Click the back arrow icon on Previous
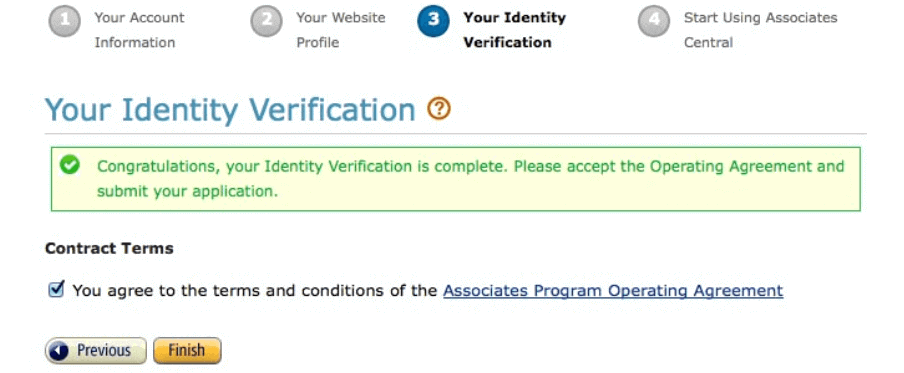The height and width of the screenshot is (373, 904). click(59, 351)
